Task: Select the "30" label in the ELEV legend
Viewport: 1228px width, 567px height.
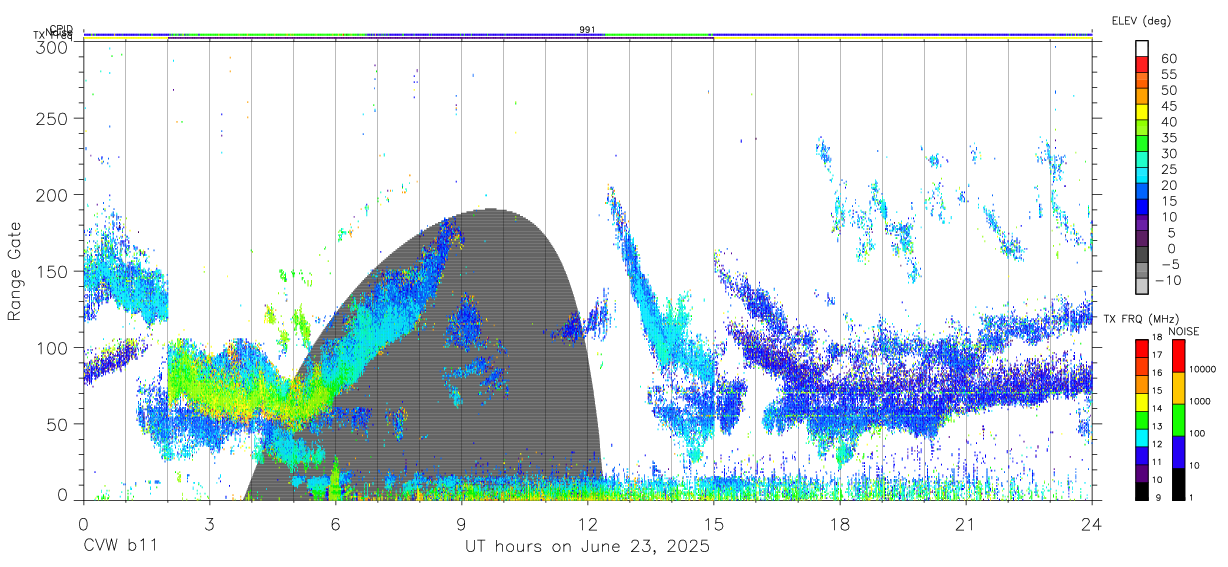Action: 1168,154
